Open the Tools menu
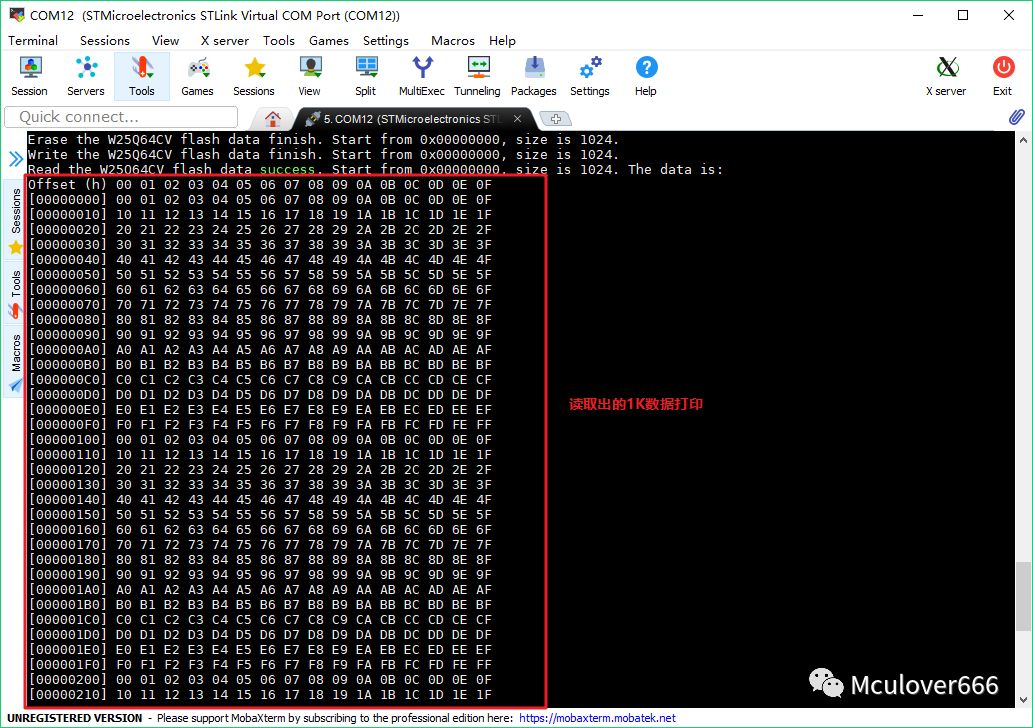Image resolution: width=1033 pixels, height=728 pixels. [x=279, y=41]
